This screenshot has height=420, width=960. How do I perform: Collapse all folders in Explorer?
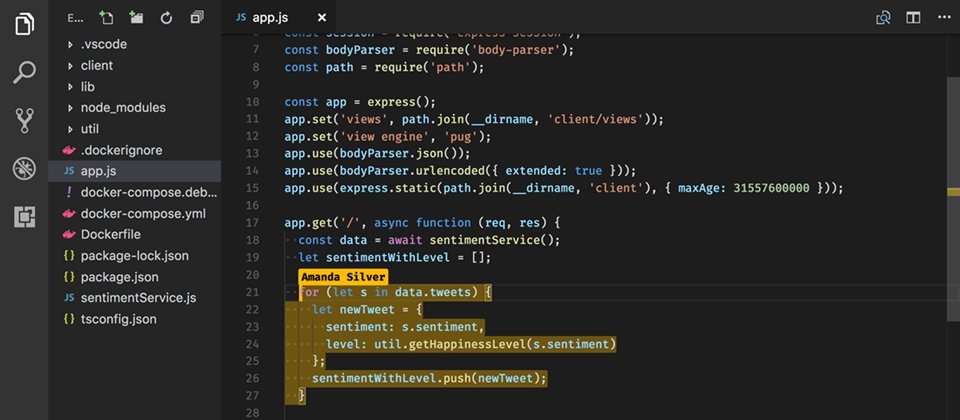(x=196, y=18)
